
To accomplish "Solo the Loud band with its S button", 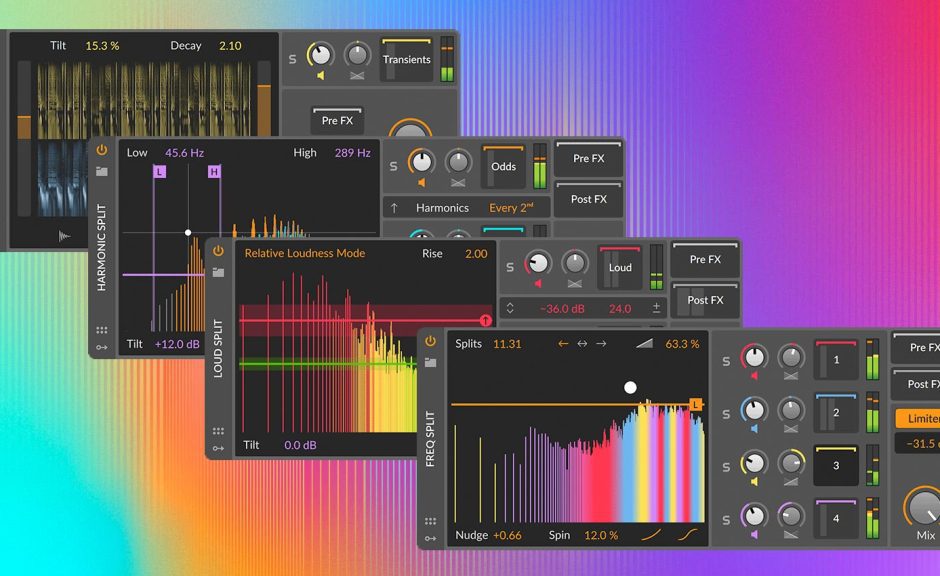I will tap(509, 265).
